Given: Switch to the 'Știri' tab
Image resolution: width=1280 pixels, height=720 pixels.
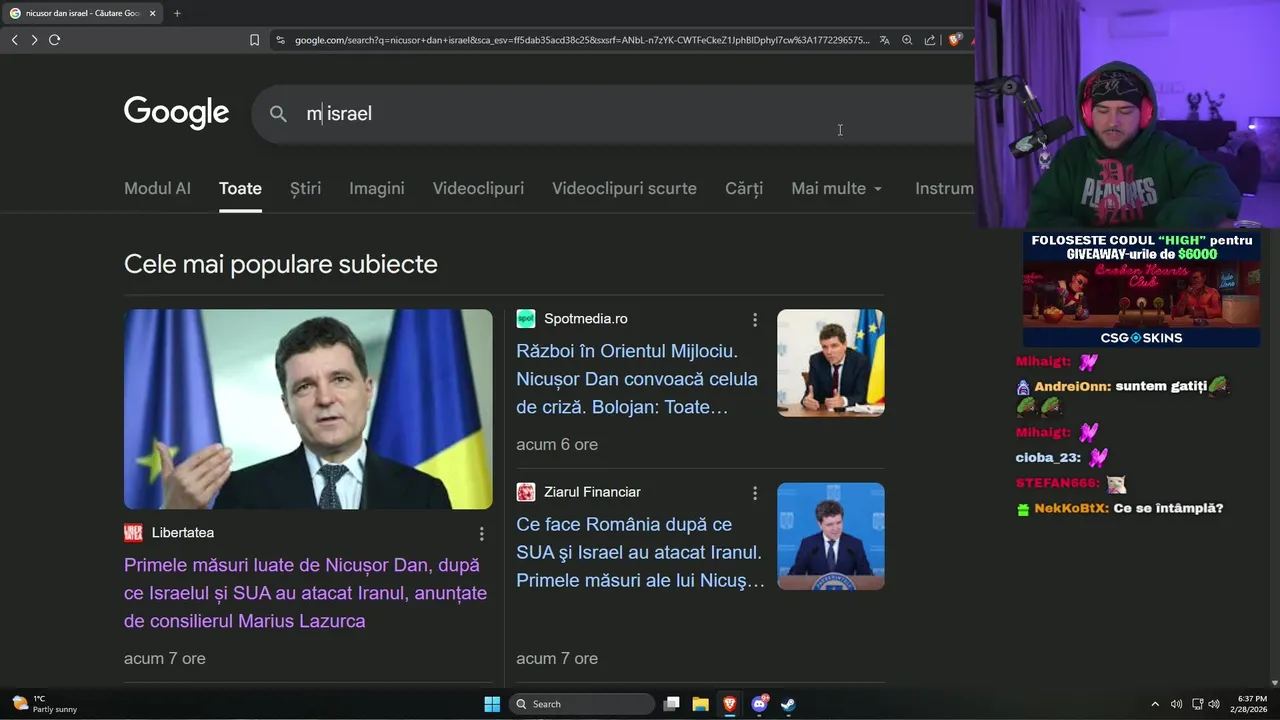Looking at the screenshot, I should (x=305, y=188).
